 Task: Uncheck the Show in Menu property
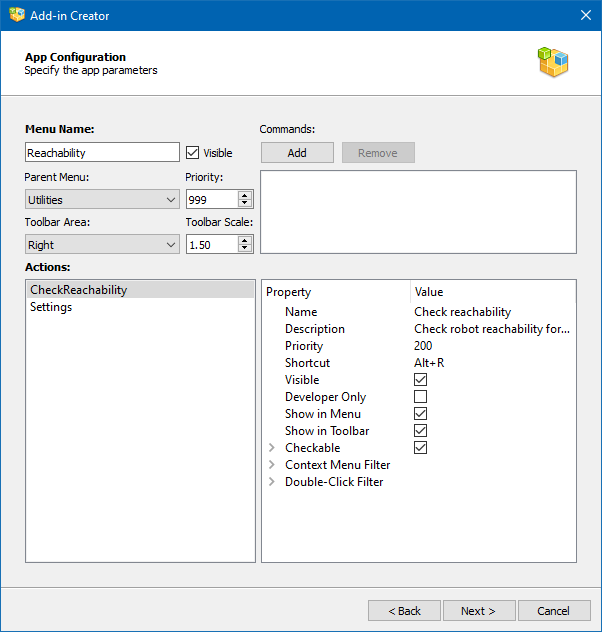[x=421, y=414]
